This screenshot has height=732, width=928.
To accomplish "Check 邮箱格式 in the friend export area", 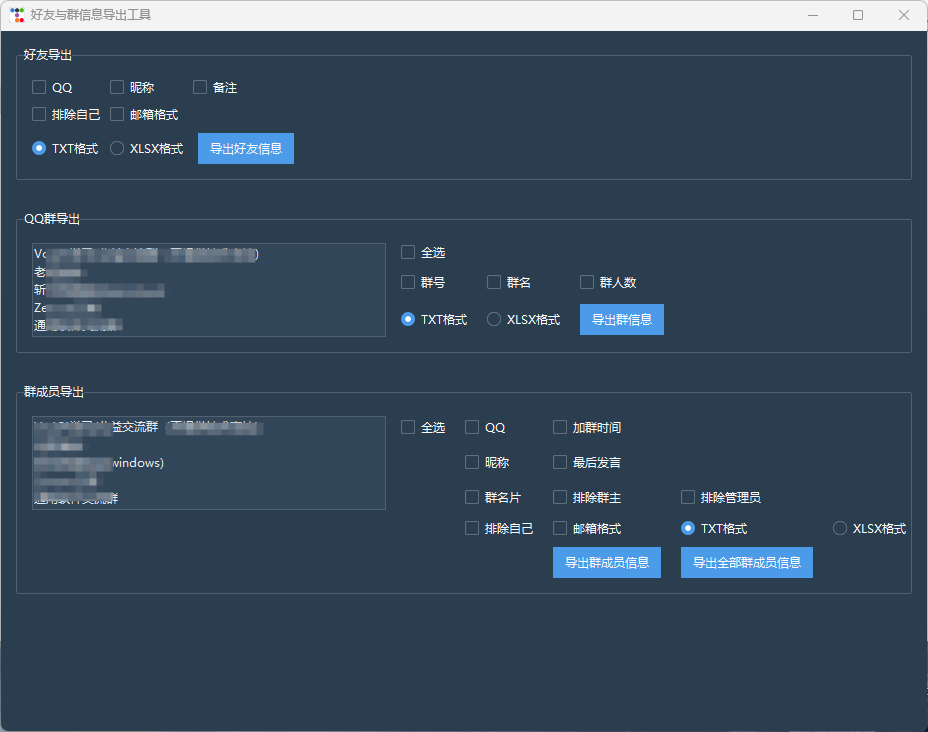I will coord(116,114).
